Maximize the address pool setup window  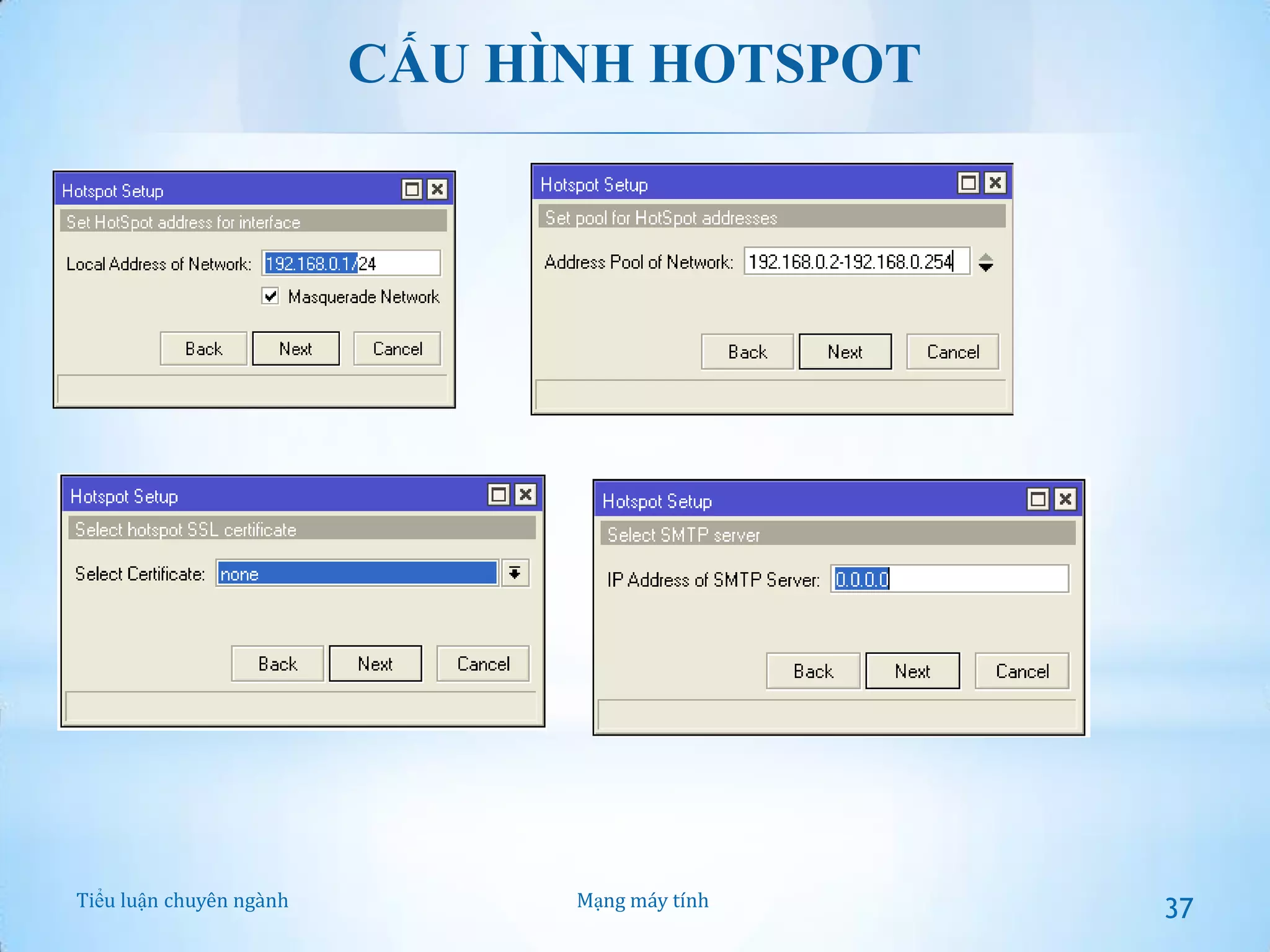point(969,183)
